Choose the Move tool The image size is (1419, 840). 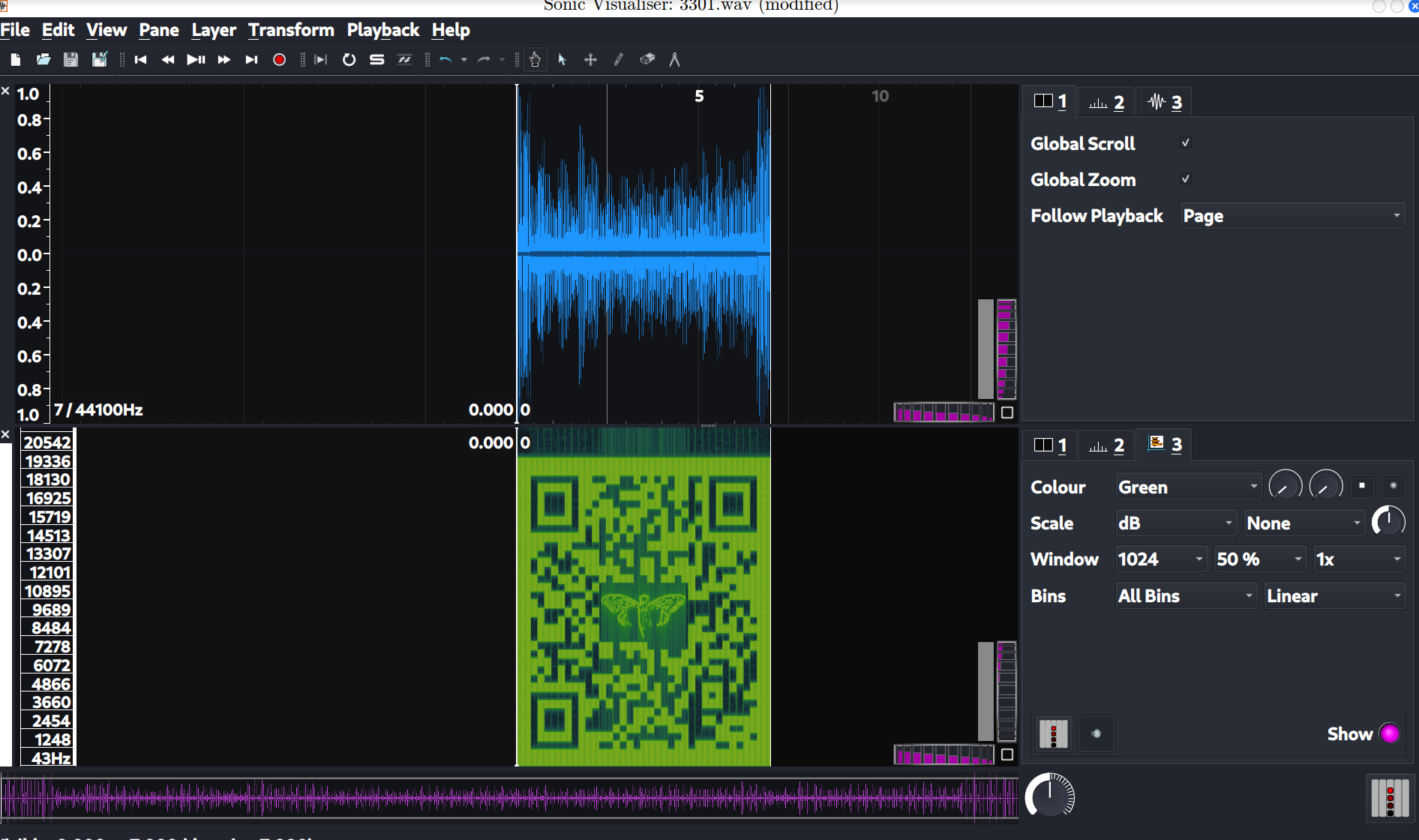coord(590,60)
